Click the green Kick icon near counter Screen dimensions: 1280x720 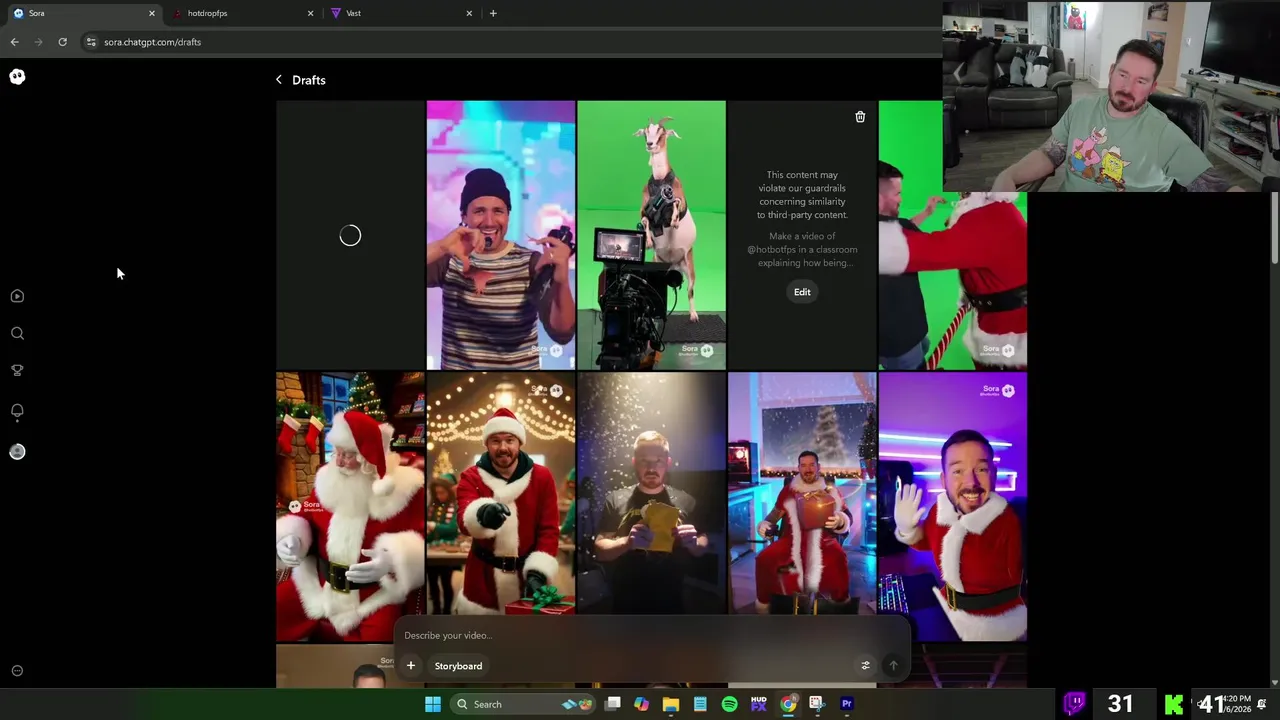click(1174, 704)
